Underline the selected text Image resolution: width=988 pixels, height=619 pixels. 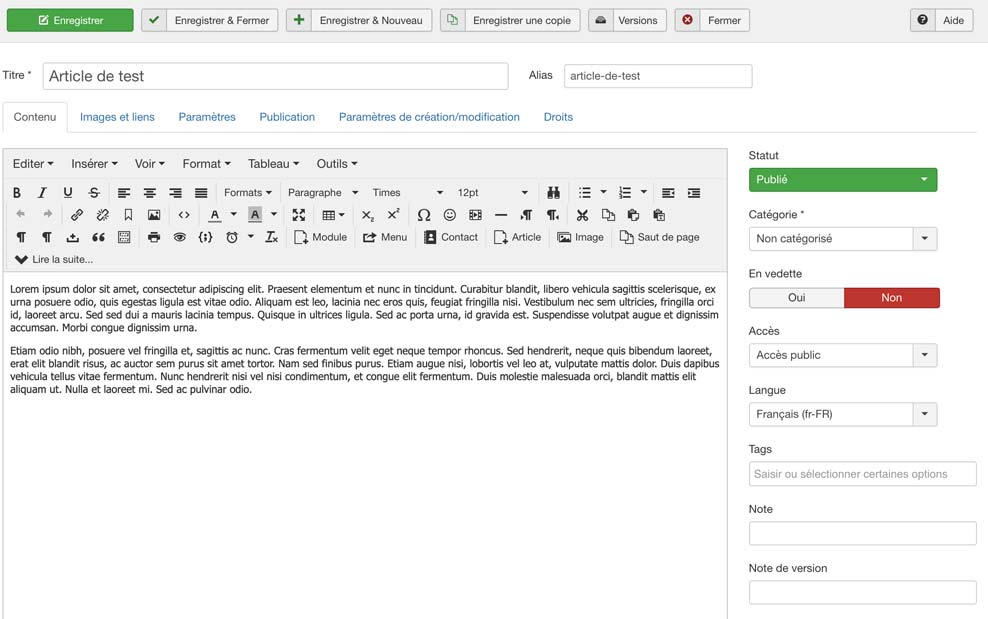(67, 193)
